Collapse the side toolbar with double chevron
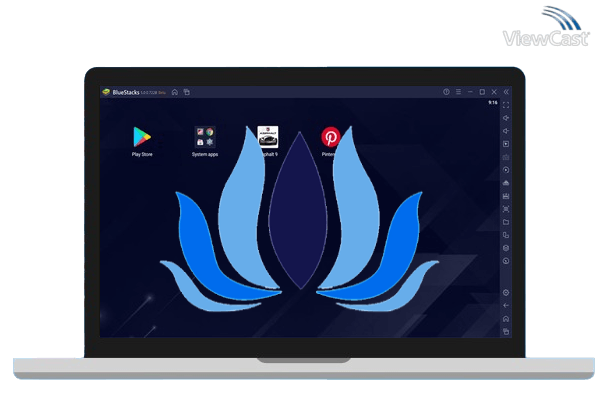 pos(506,92)
